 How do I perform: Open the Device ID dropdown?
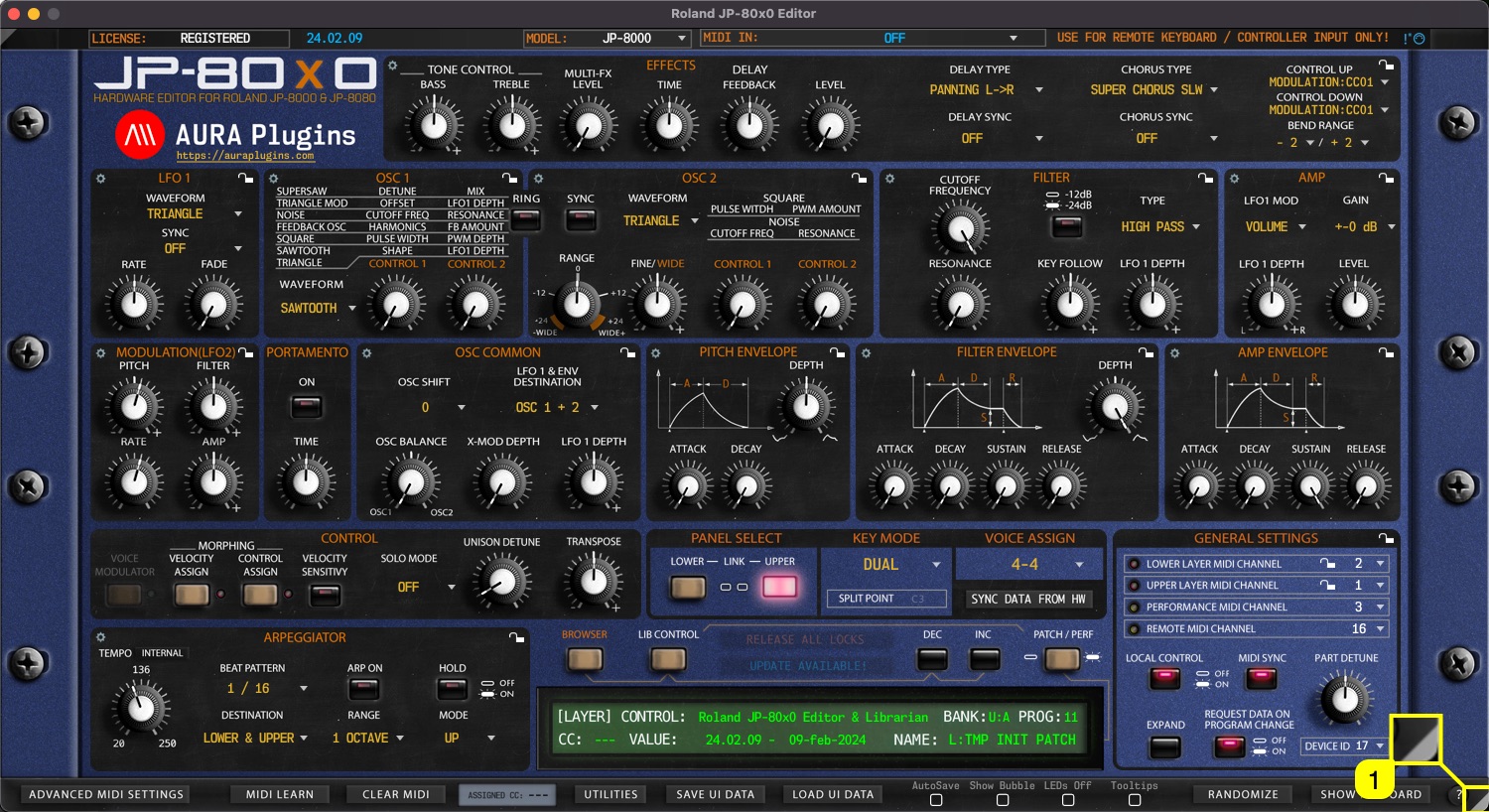[x=1344, y=745]
